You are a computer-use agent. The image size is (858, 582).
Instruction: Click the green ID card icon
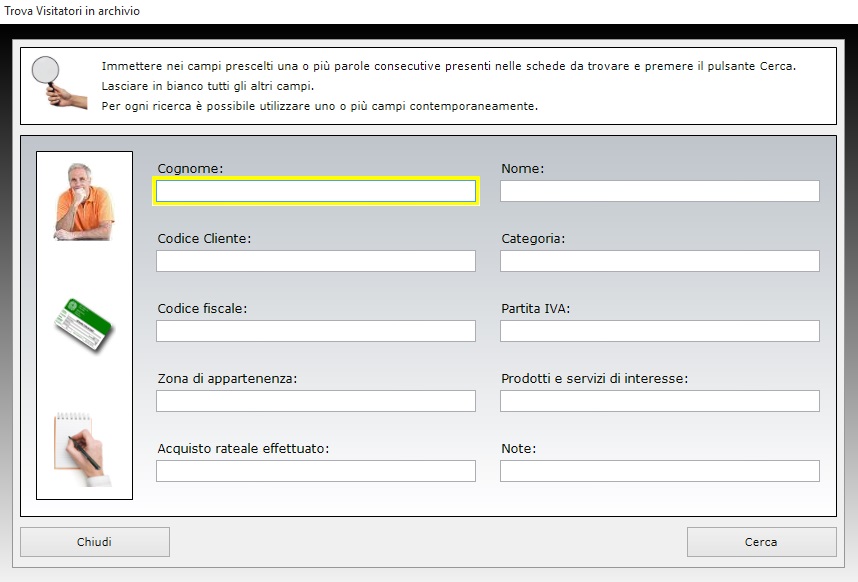coord(83,324)
